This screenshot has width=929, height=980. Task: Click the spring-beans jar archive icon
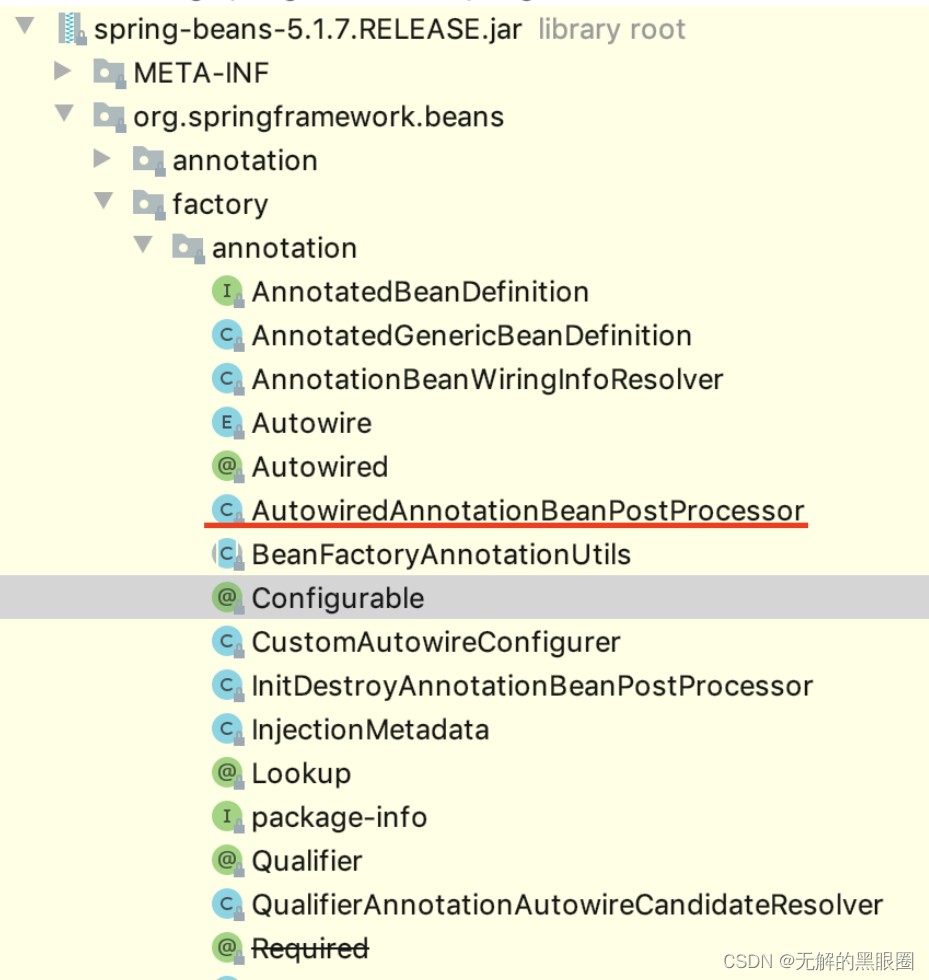click(x=71, y=29)
